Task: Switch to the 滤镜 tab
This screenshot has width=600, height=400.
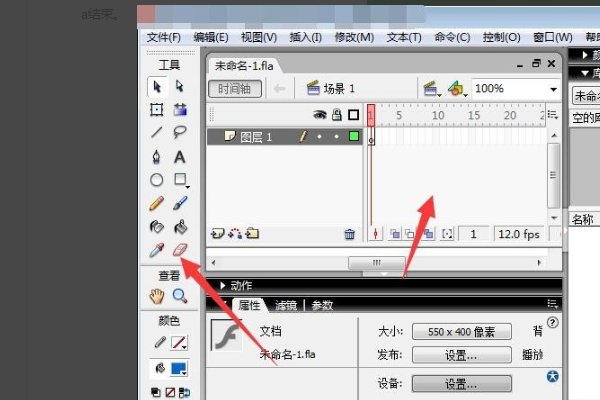Action: [x=286, y=305]
